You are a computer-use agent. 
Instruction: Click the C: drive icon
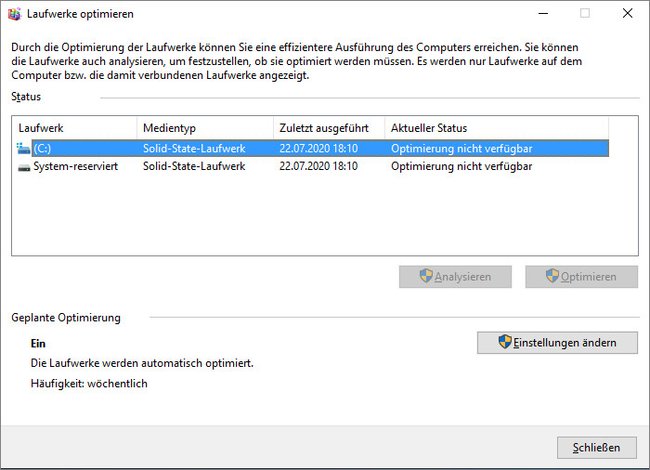coord(23,148)
